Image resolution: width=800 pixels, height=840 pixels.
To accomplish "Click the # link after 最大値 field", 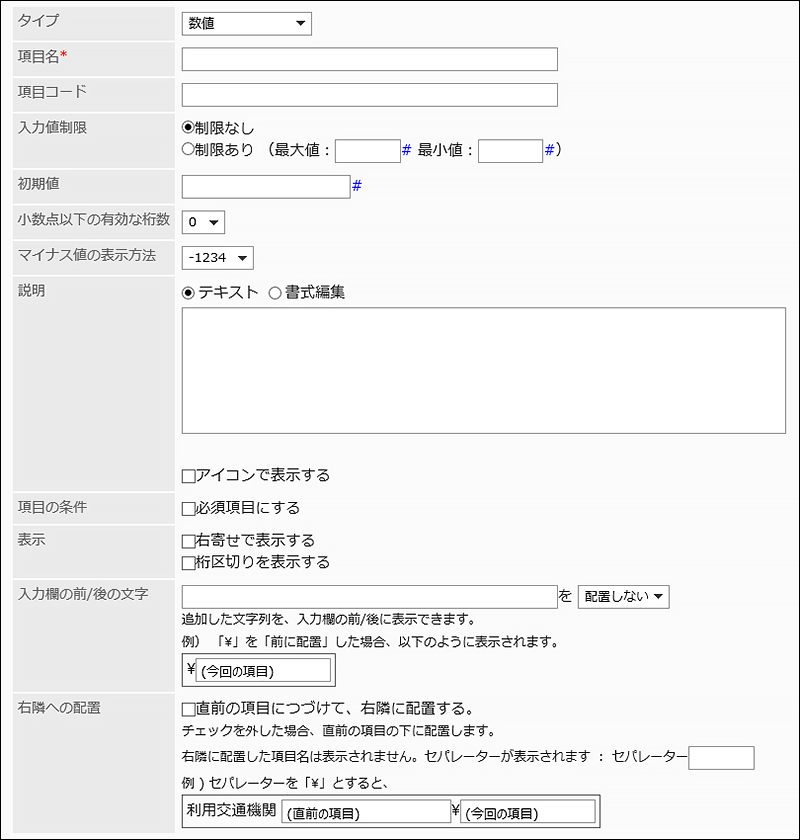I will click(406, 150).
